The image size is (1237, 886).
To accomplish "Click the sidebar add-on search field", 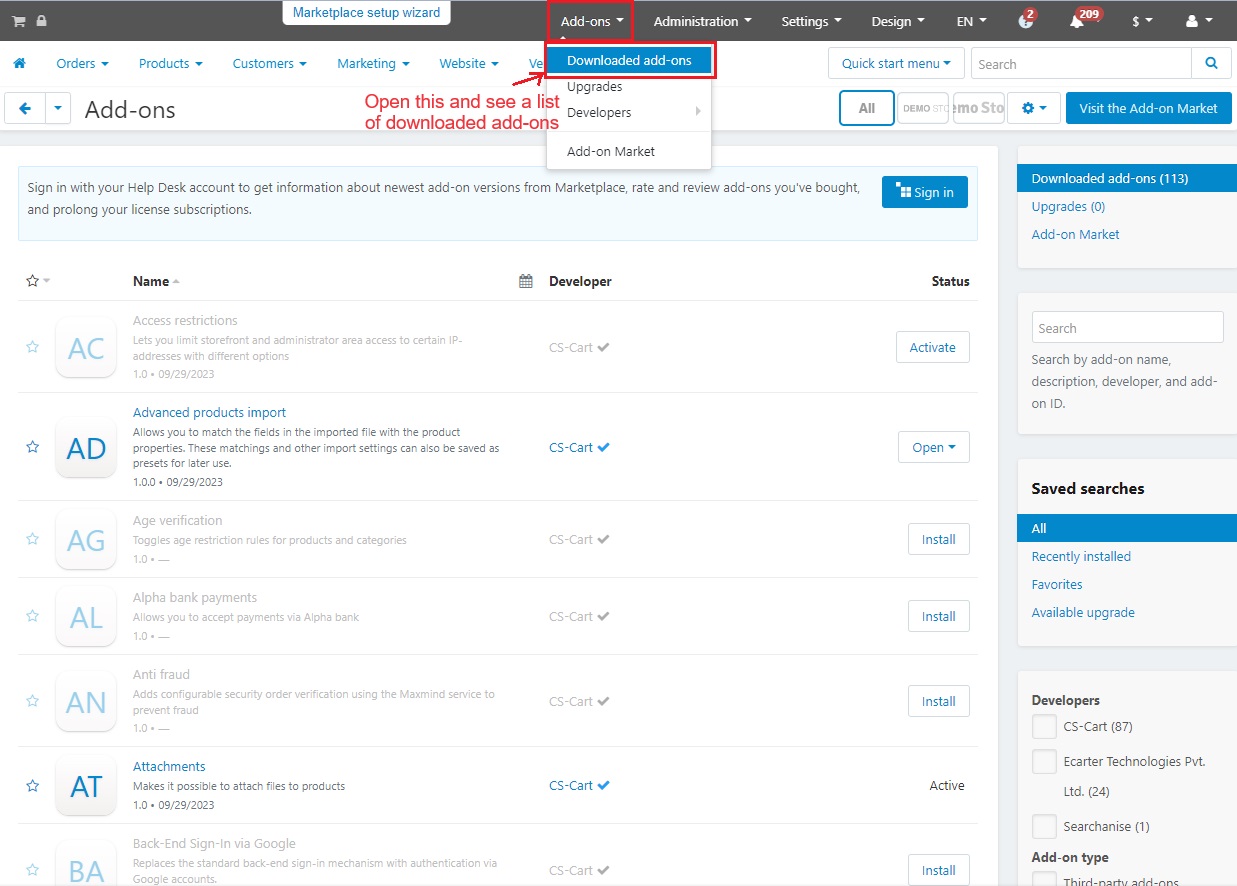I will coord(1127,328).
